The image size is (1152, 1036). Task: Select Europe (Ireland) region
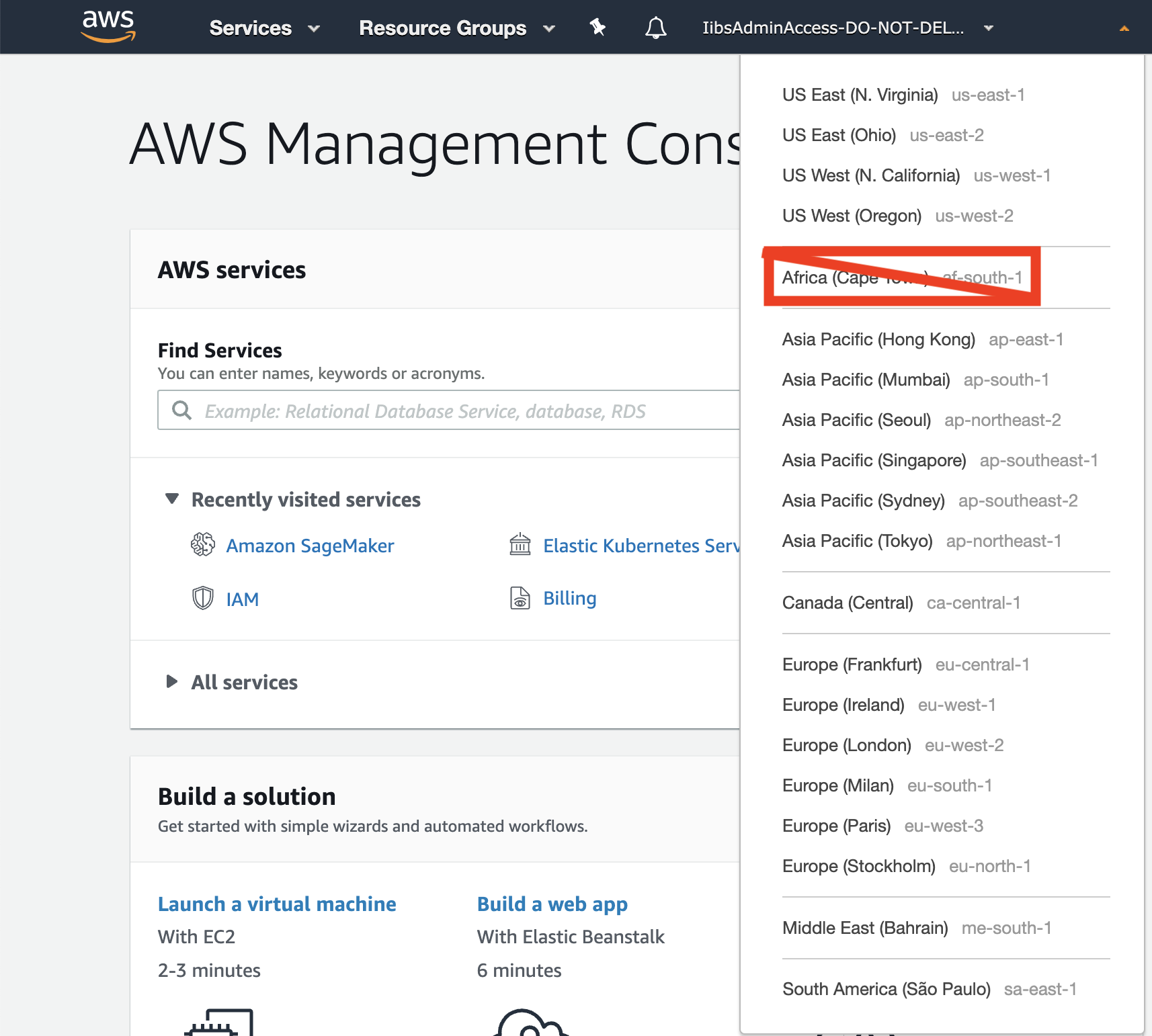pos(889,705)
